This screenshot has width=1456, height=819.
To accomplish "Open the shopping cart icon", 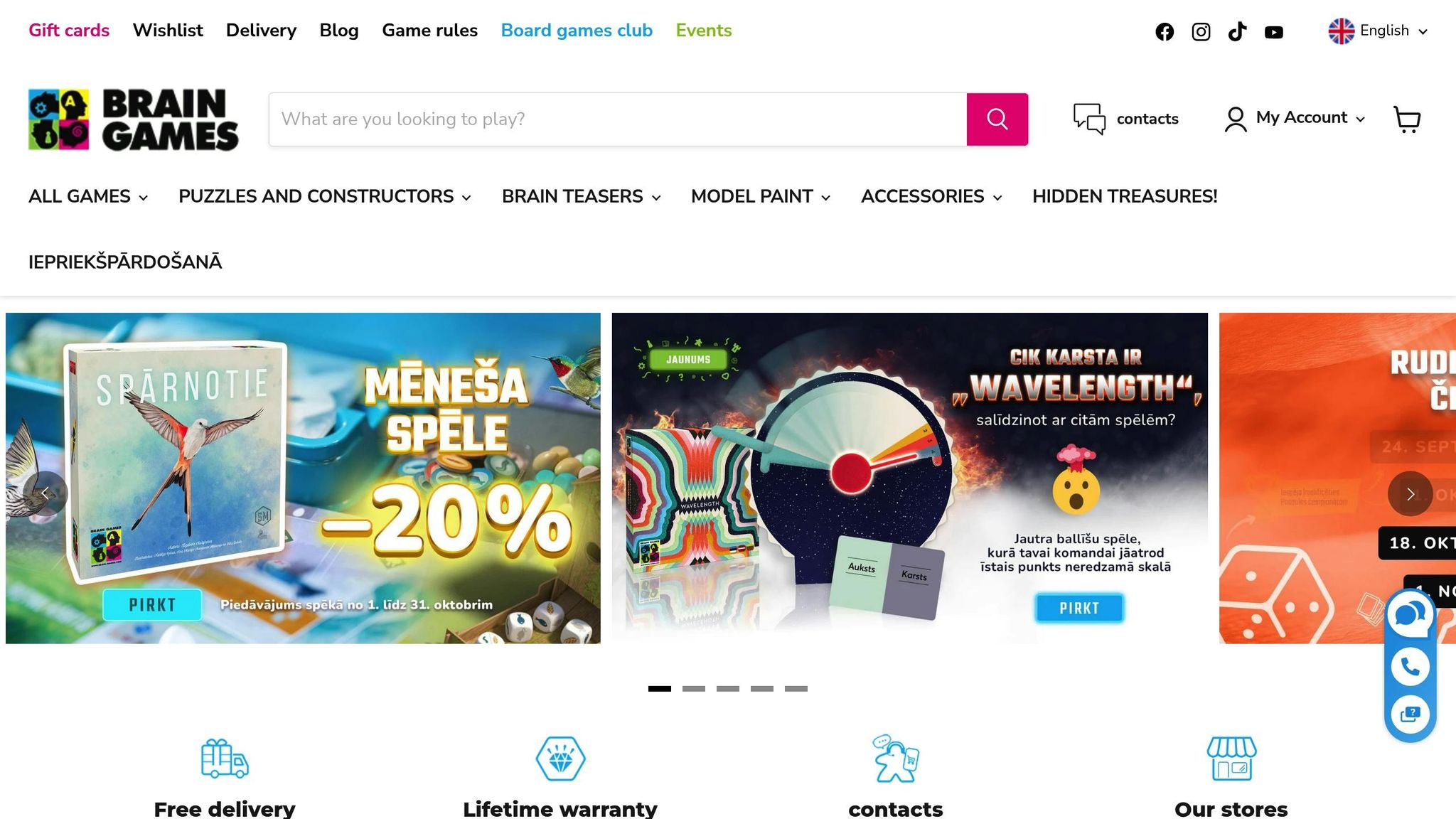I will [1407, 119].
